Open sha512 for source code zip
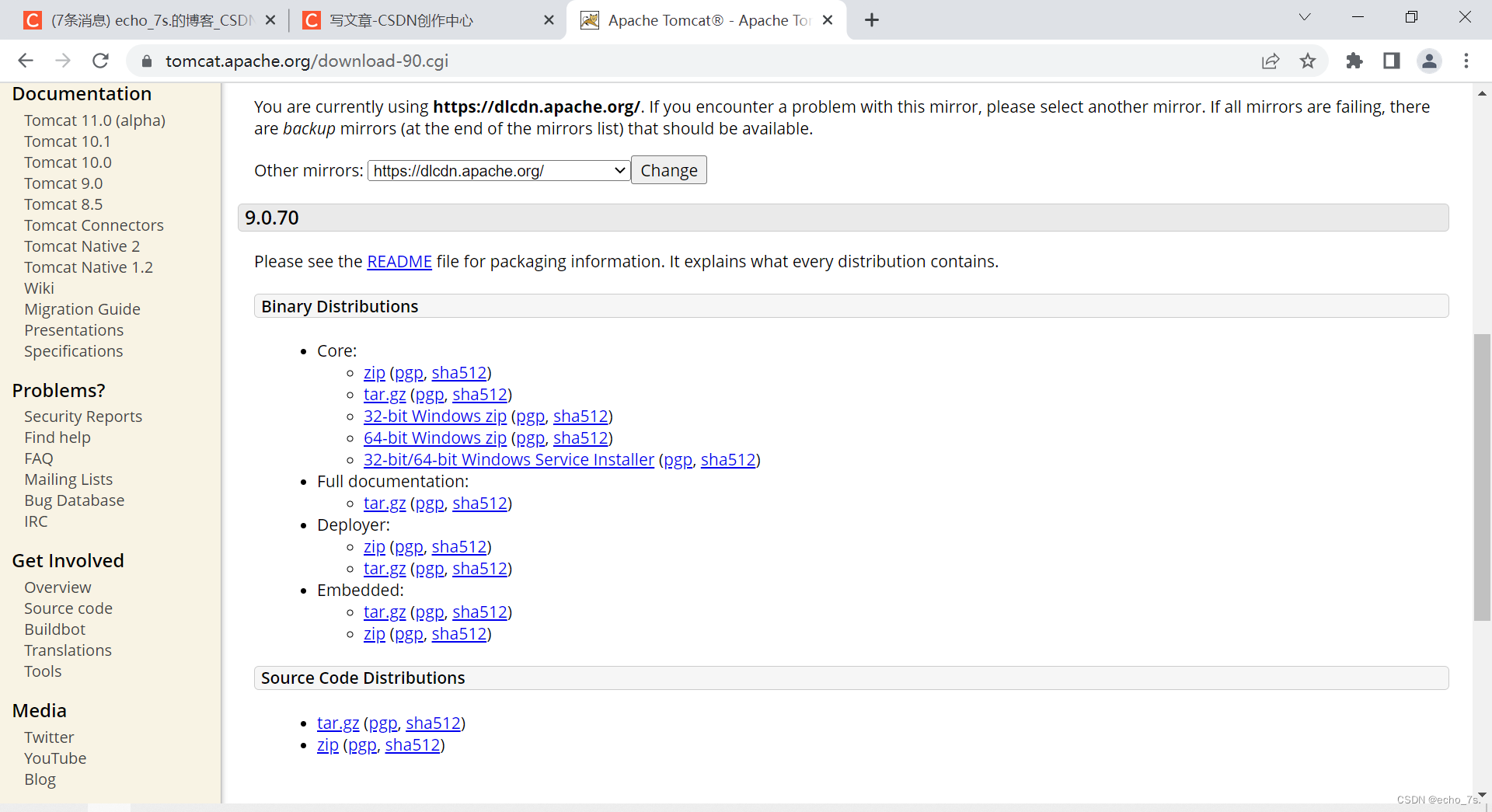 coord(413,745)
